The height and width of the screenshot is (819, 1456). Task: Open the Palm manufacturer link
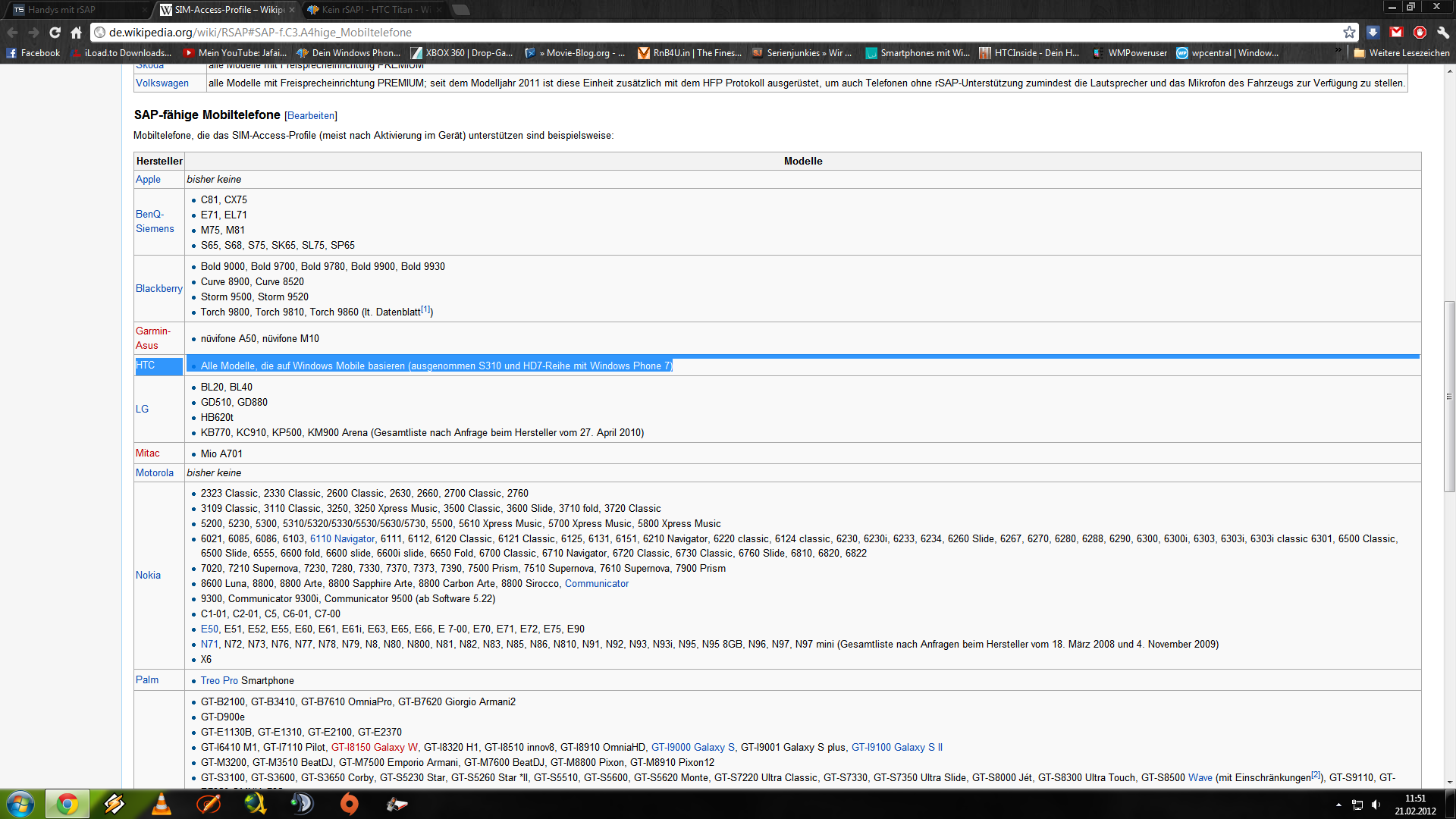click(x=147, y=680)
